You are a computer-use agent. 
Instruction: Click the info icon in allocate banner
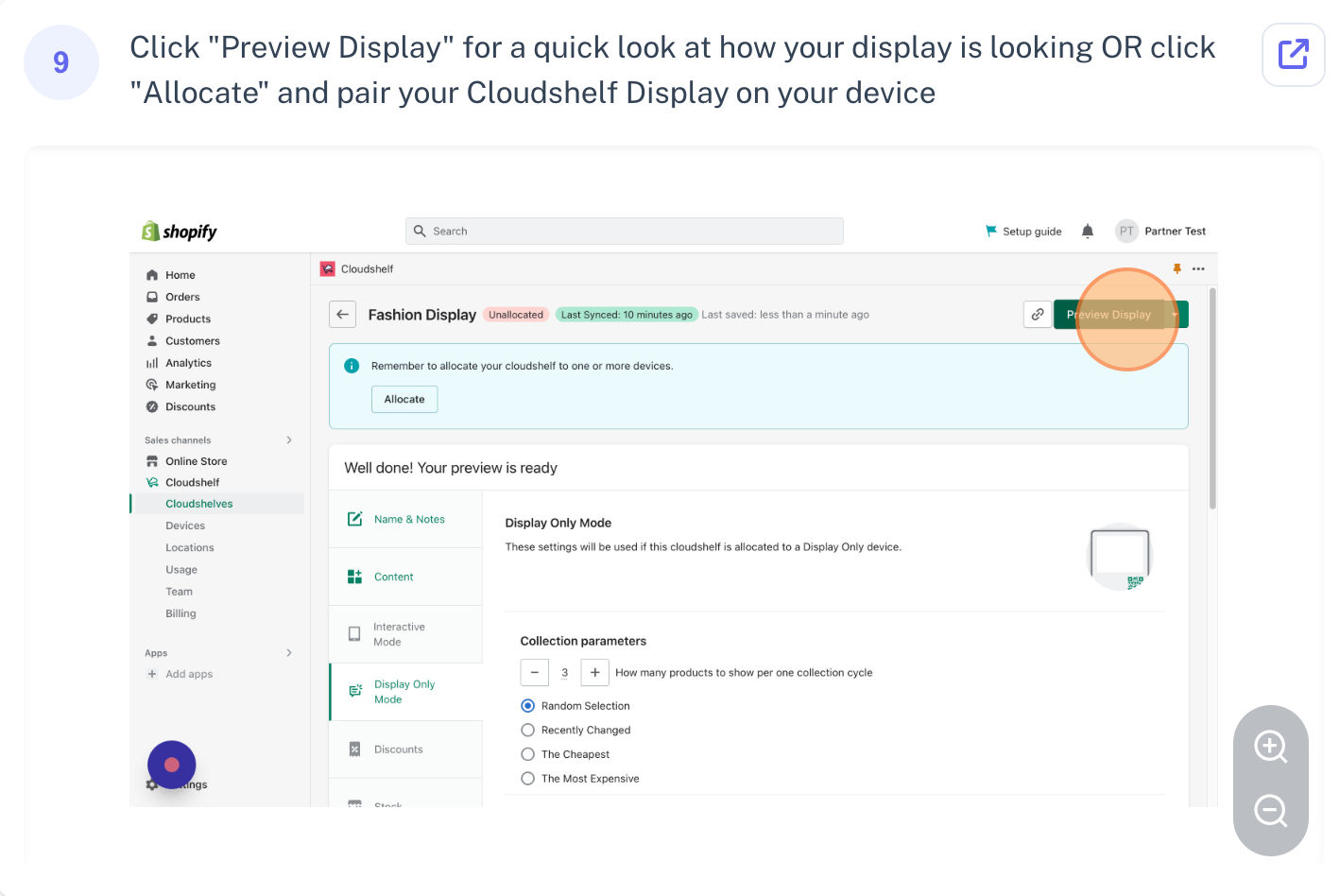point(352,366)
